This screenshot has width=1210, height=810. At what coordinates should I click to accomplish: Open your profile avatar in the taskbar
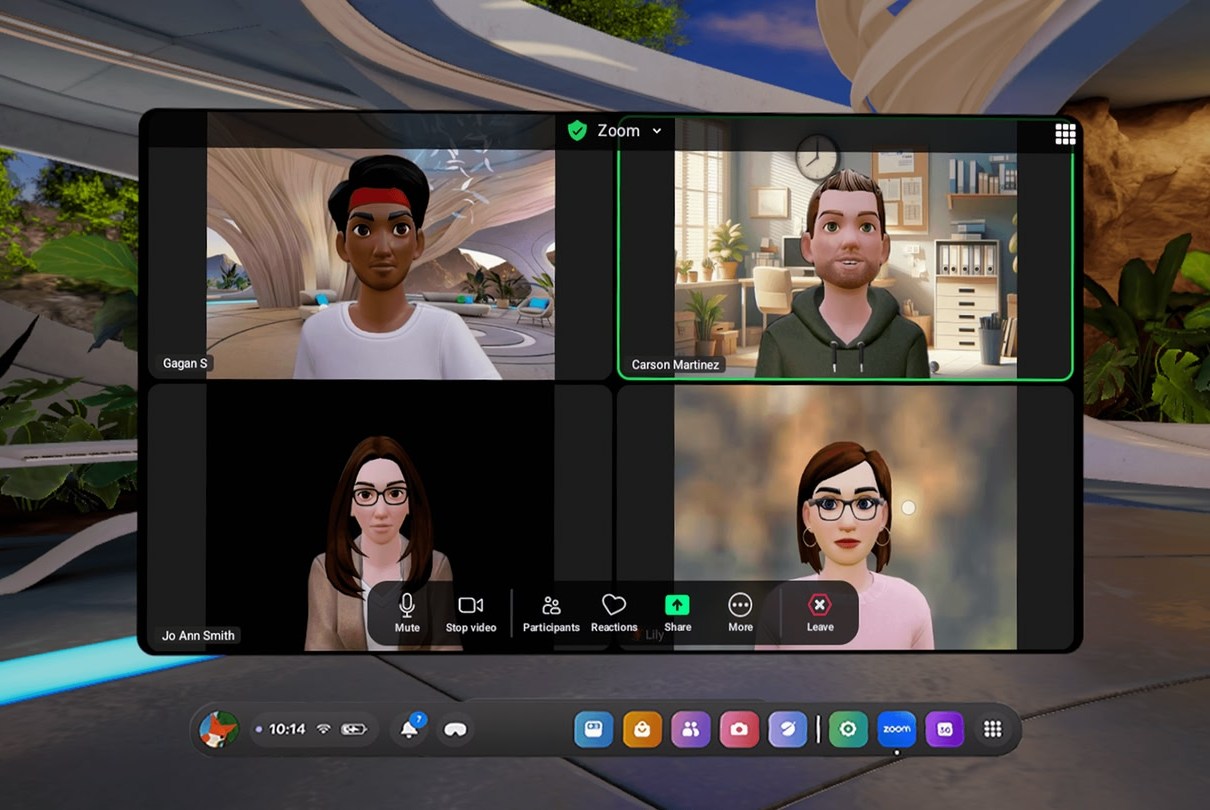point(220,729)
